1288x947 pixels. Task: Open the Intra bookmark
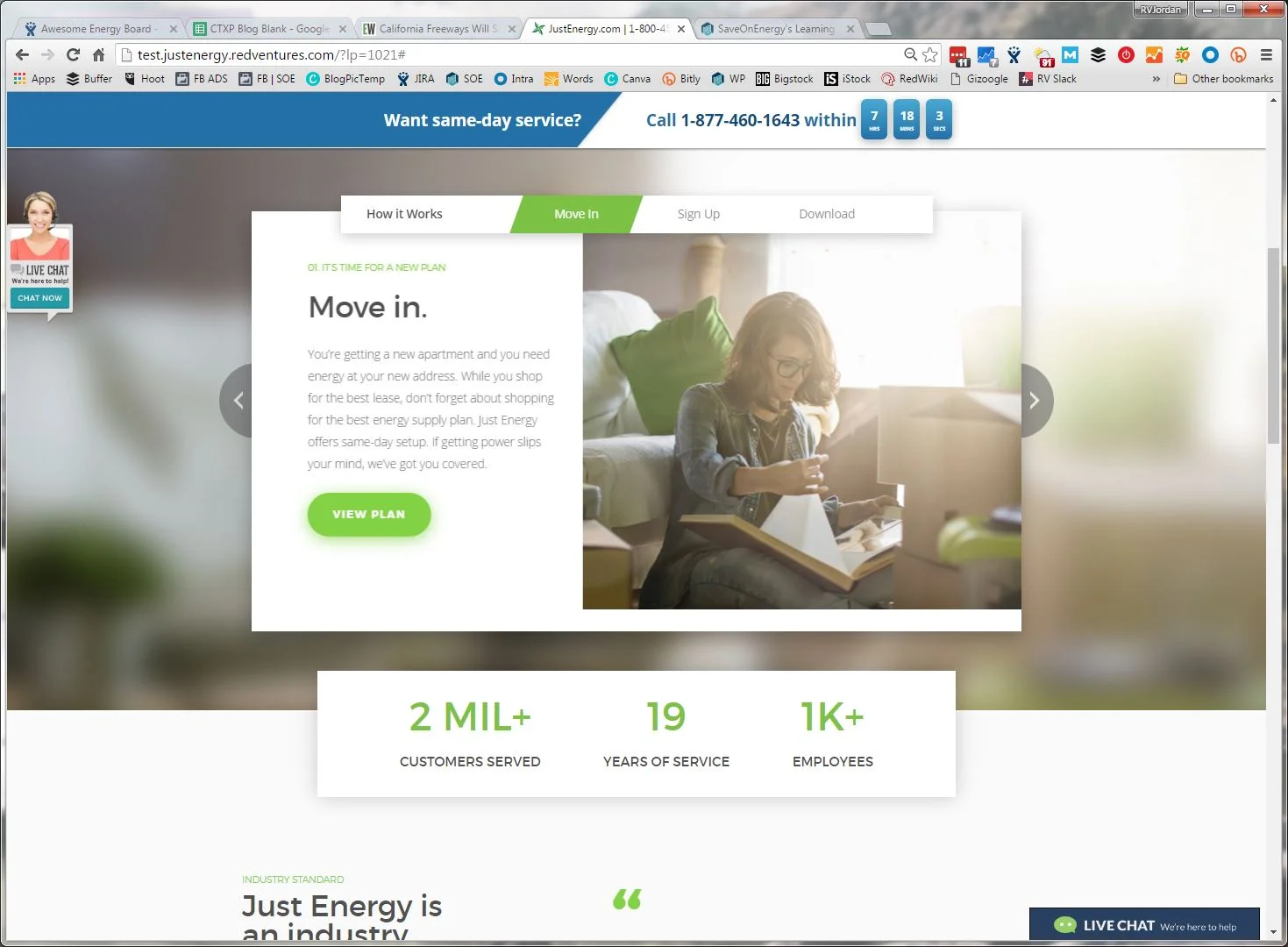[x=514, y=79]
